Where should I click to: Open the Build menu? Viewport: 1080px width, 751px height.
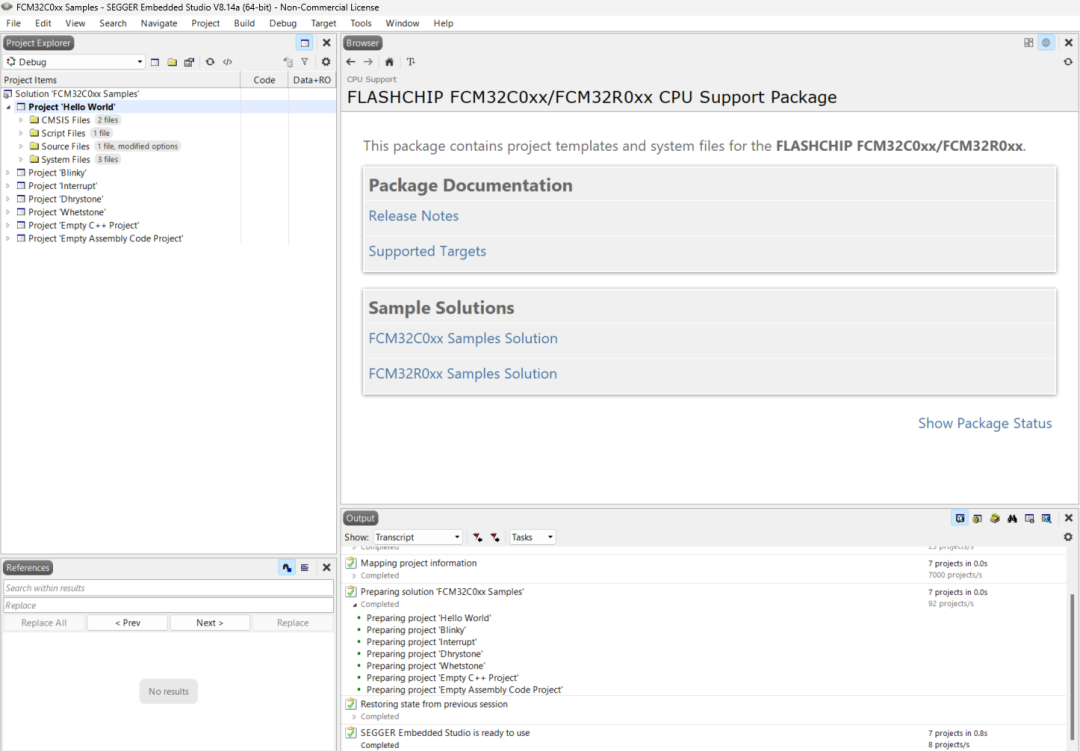click(x=244, y=23)
